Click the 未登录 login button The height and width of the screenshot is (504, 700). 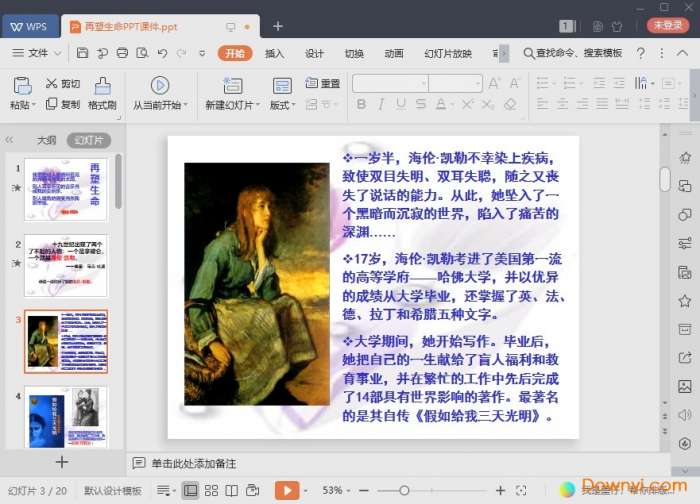[x=668, y=25]
